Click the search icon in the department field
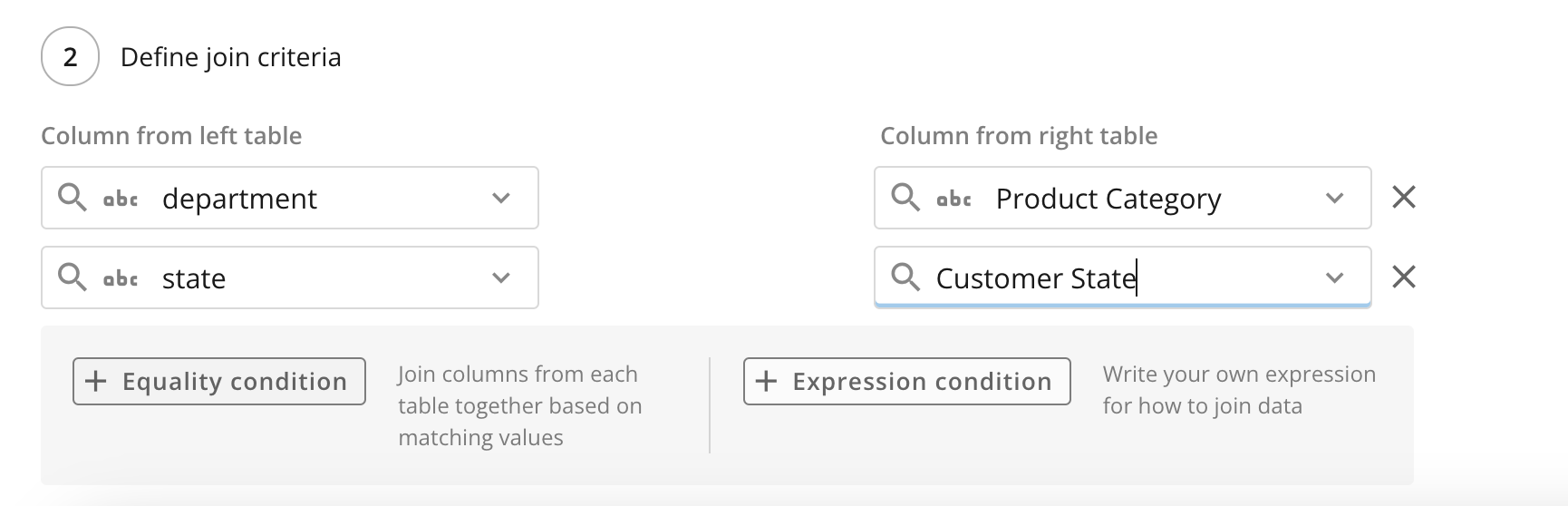Image resolution: width=1568 pixels, height=506 pixels. click(x=72, y=197)
